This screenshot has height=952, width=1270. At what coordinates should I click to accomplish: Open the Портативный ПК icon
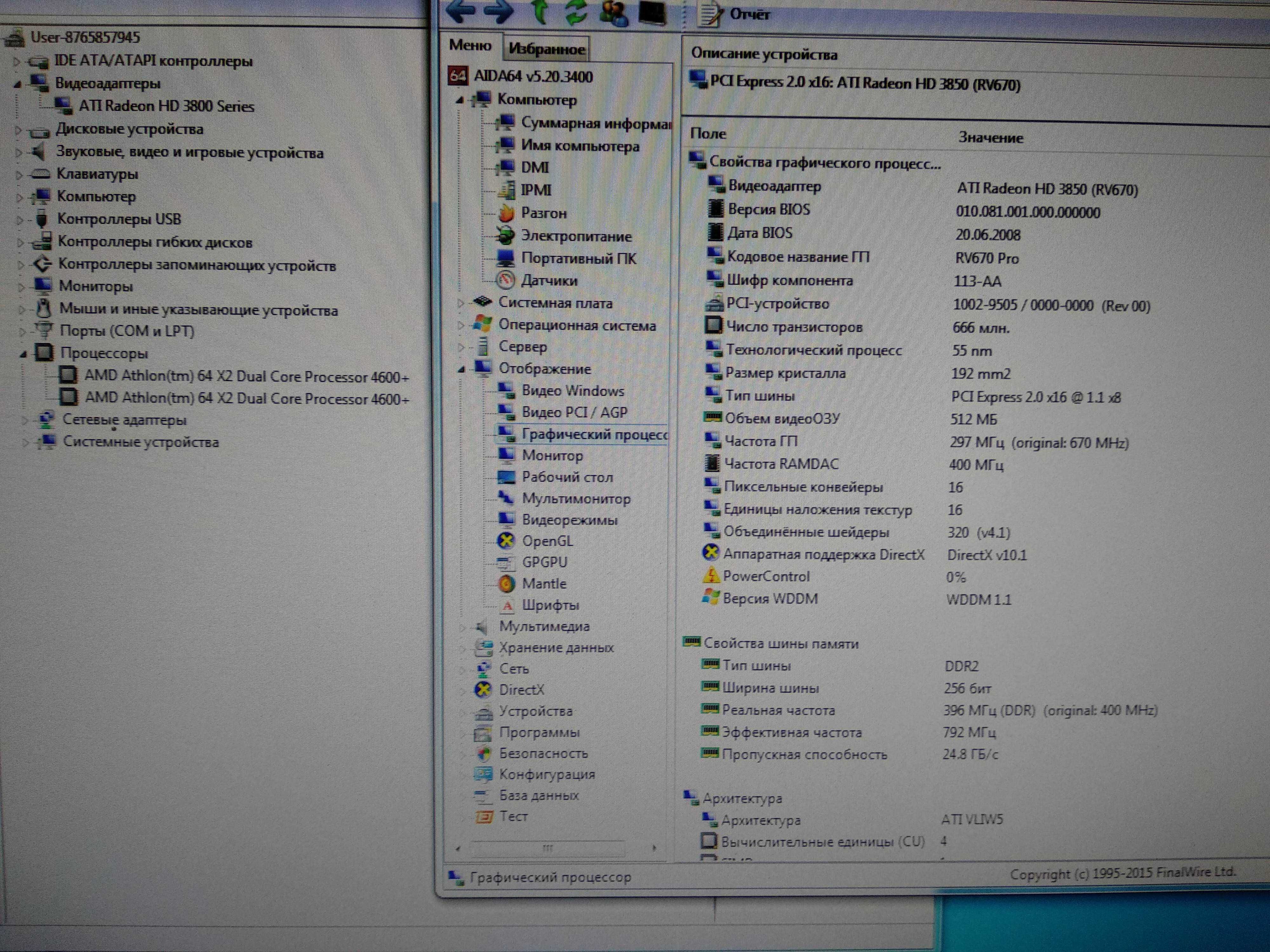[506, 258]
